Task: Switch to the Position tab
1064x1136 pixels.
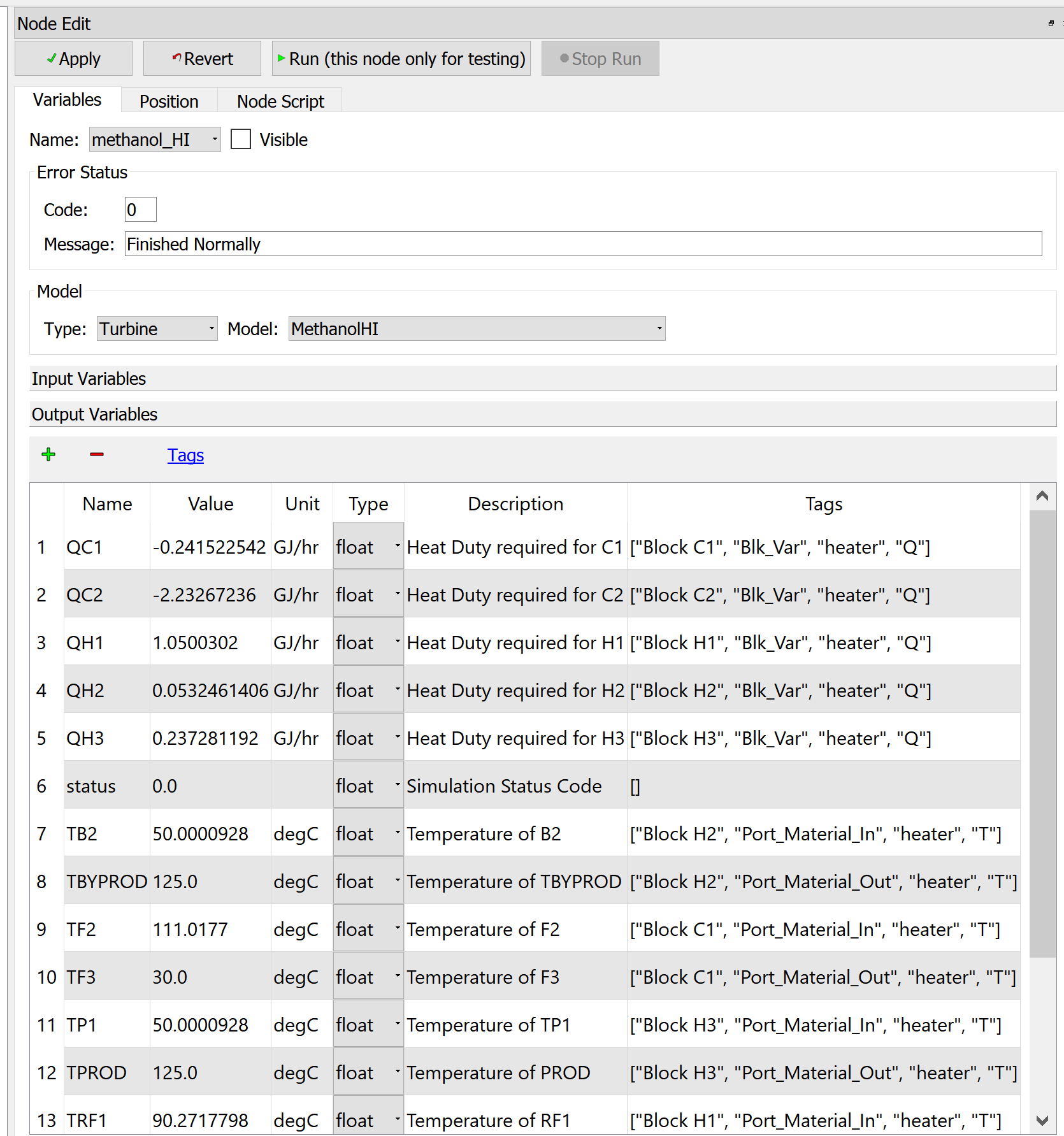Action: [x=169, y=101]
